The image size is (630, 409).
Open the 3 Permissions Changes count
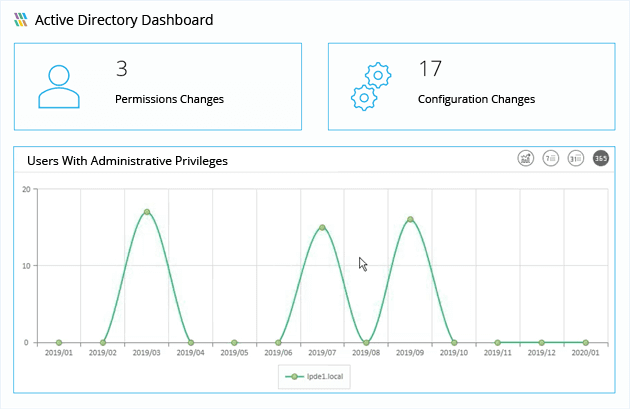[122, 69]
